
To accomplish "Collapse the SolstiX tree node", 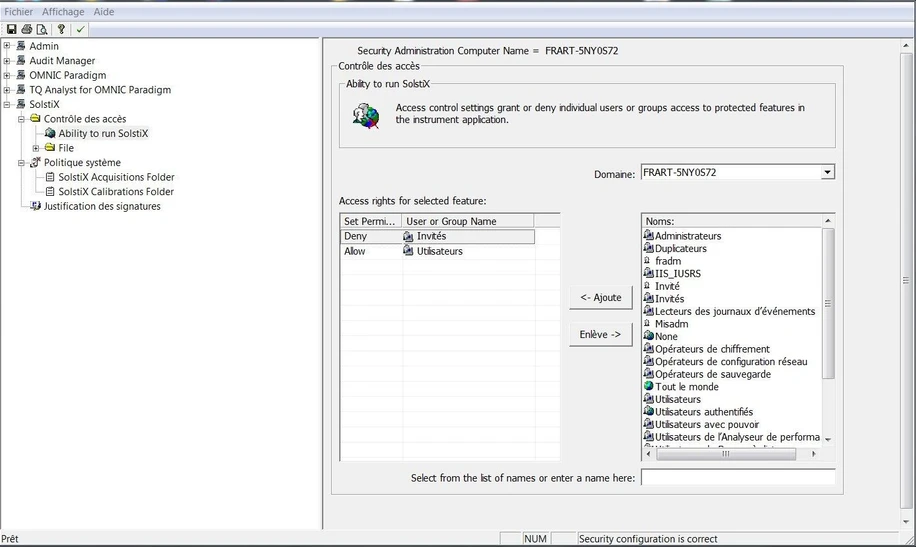I will click(x=7, y=105).
